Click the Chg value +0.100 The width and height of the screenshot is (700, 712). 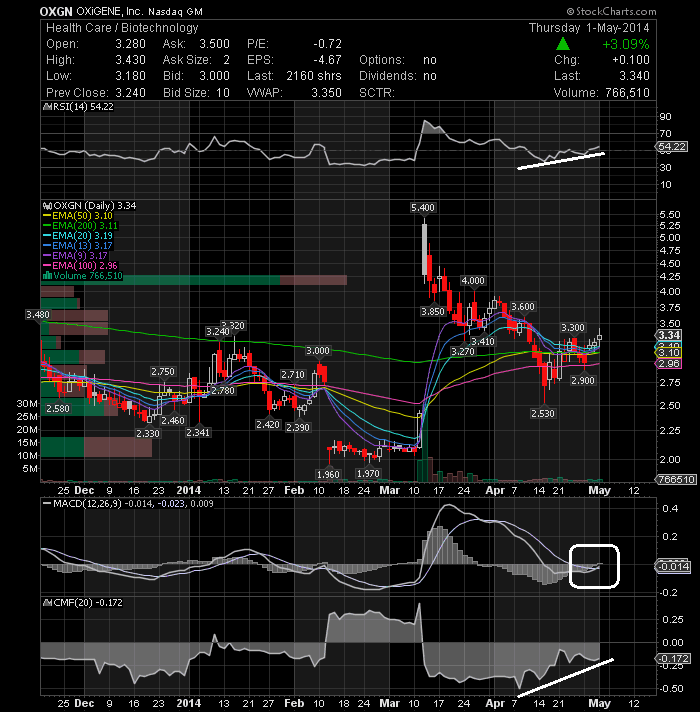pos(631,60)
